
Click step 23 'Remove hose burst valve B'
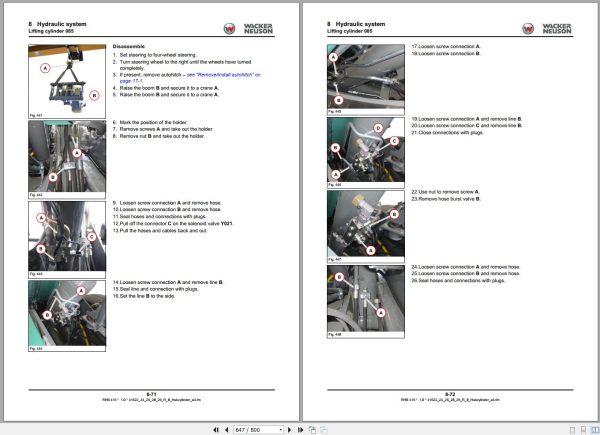pos(446,199)
